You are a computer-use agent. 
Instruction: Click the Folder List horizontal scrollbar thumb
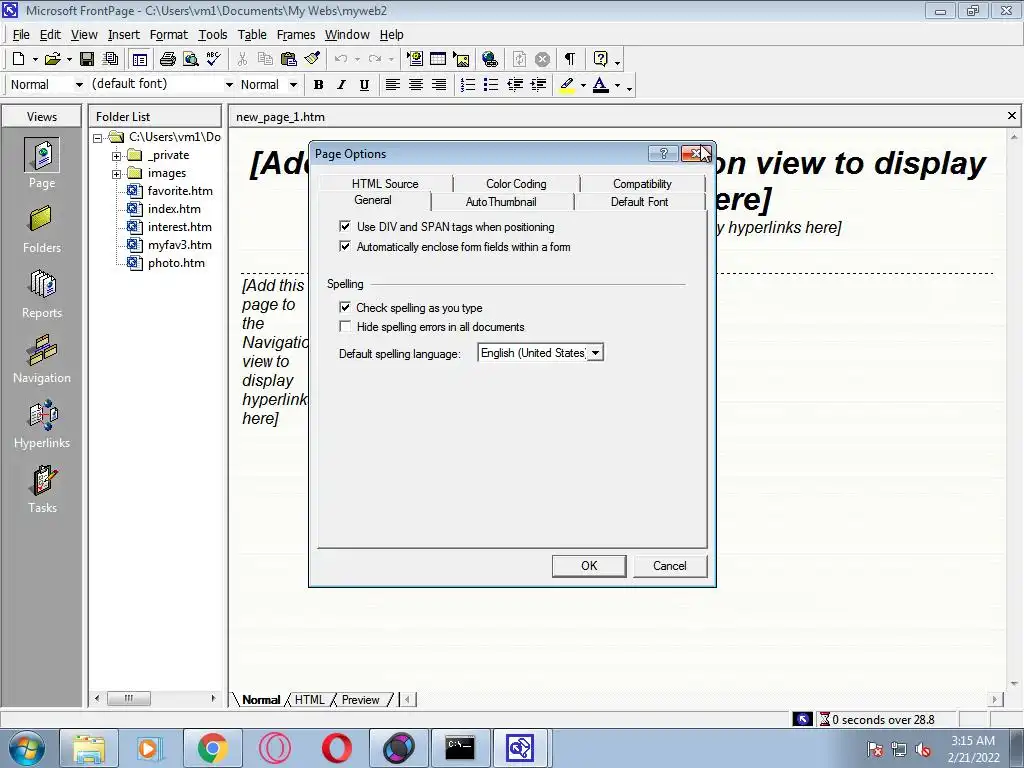(128, 698)
